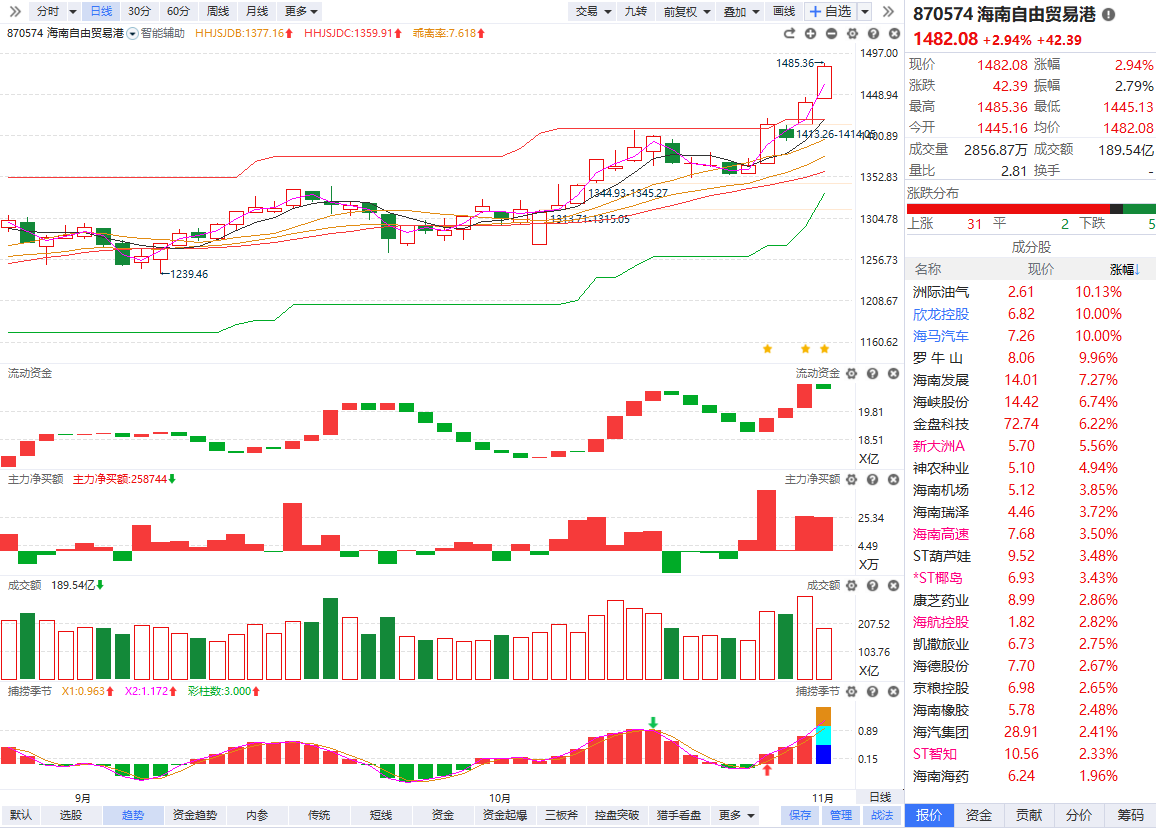
Task: Open the 叠加 overlay dropdown
Action: coord(741,11)
